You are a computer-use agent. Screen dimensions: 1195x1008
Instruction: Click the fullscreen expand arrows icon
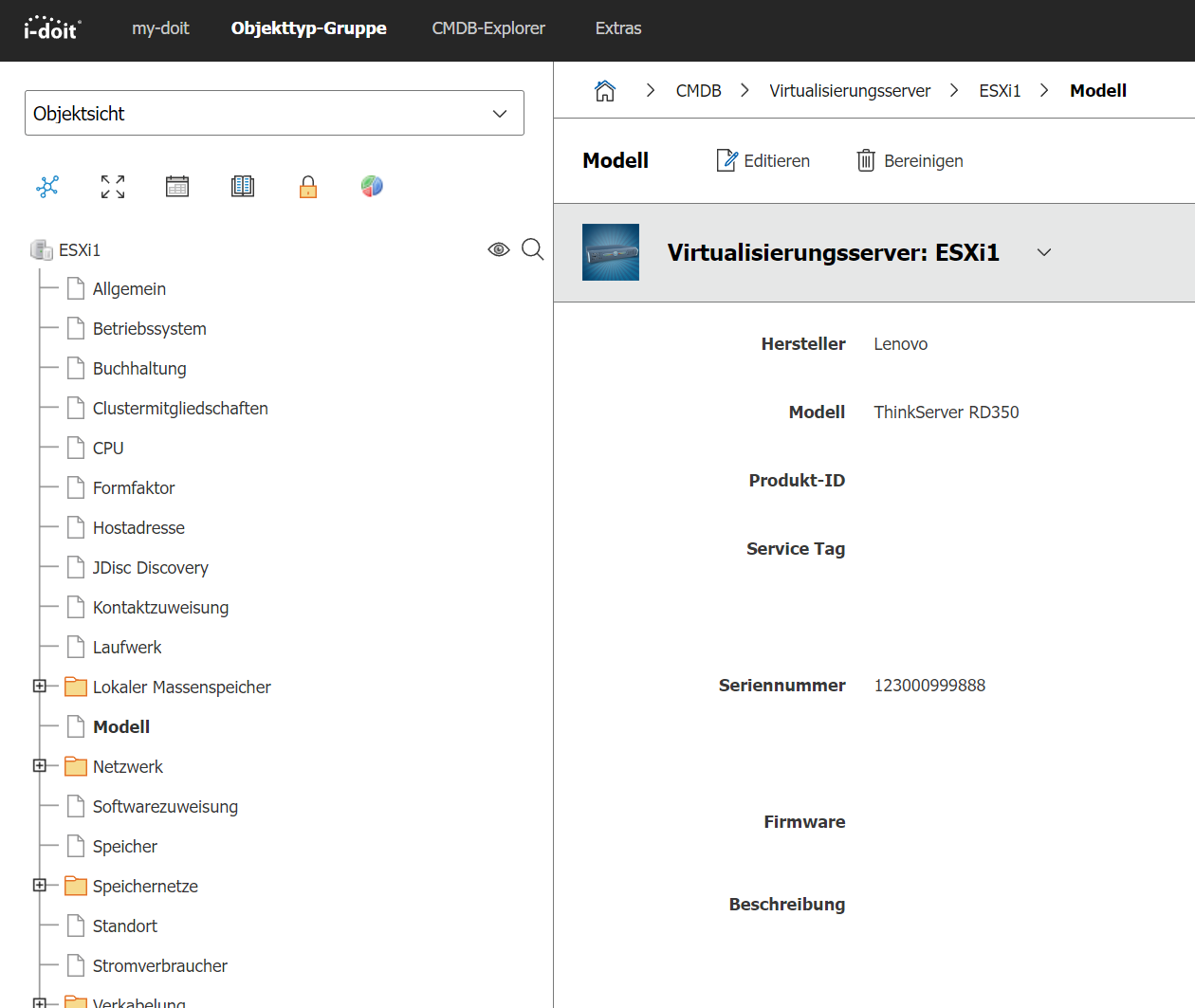[x=113, y=187]
